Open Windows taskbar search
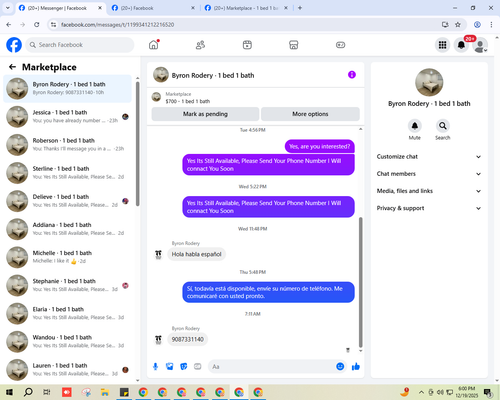 pyautogui.click(x=28, y=392)
